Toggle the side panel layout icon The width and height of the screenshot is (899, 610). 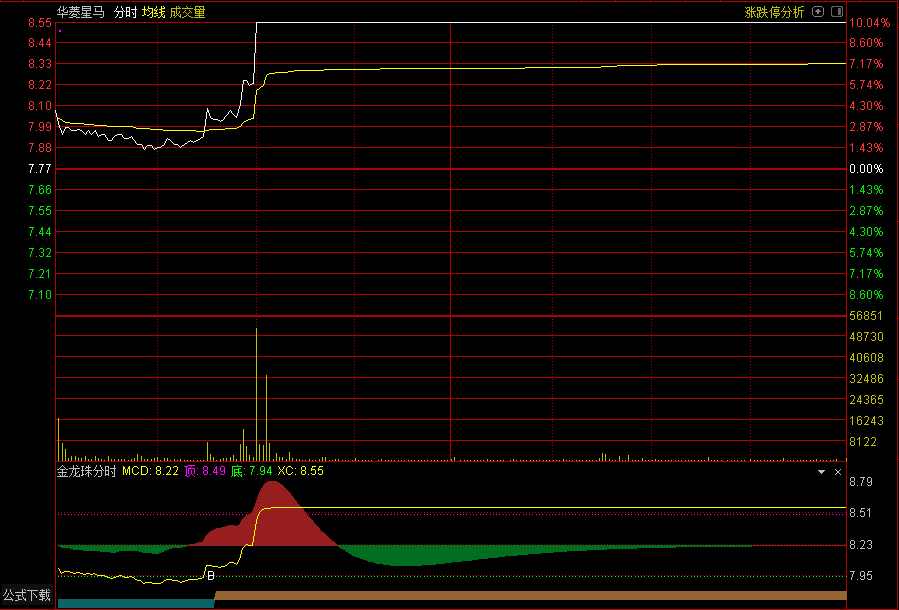click(x=837, y=11)
